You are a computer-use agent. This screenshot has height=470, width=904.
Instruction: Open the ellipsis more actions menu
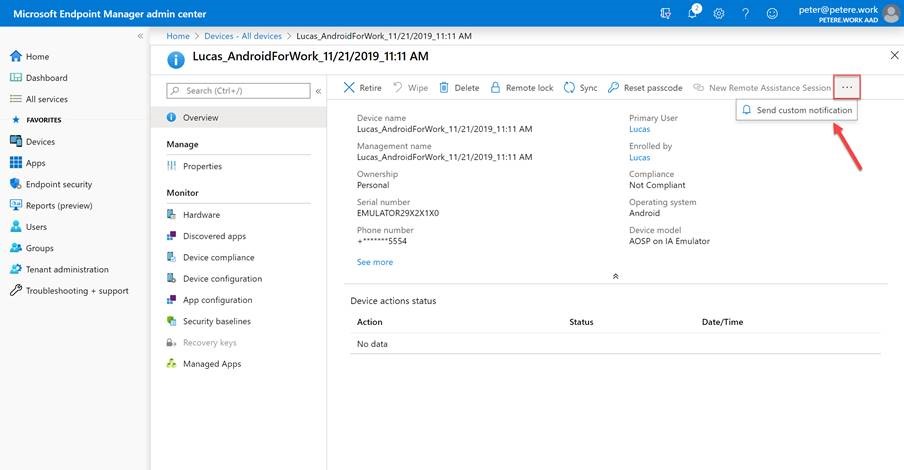[846, 88]
